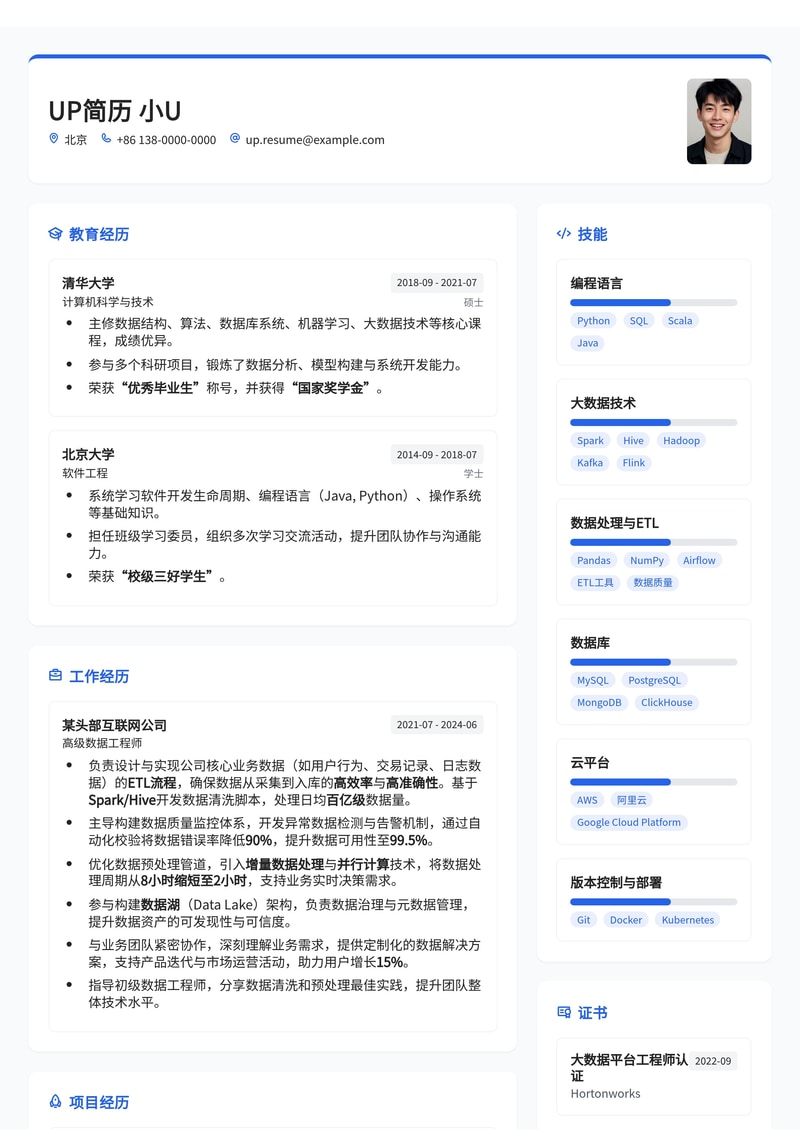The height and width of the screenshot is (1130, 800).
Task: Click the 项目经历 section icon
Action: (56, 1102)
